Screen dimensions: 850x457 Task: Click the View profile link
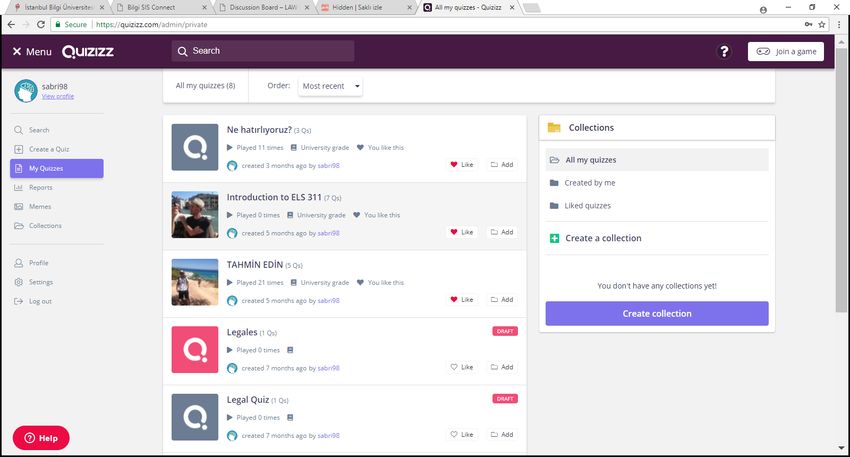click(x=57, y=96)
